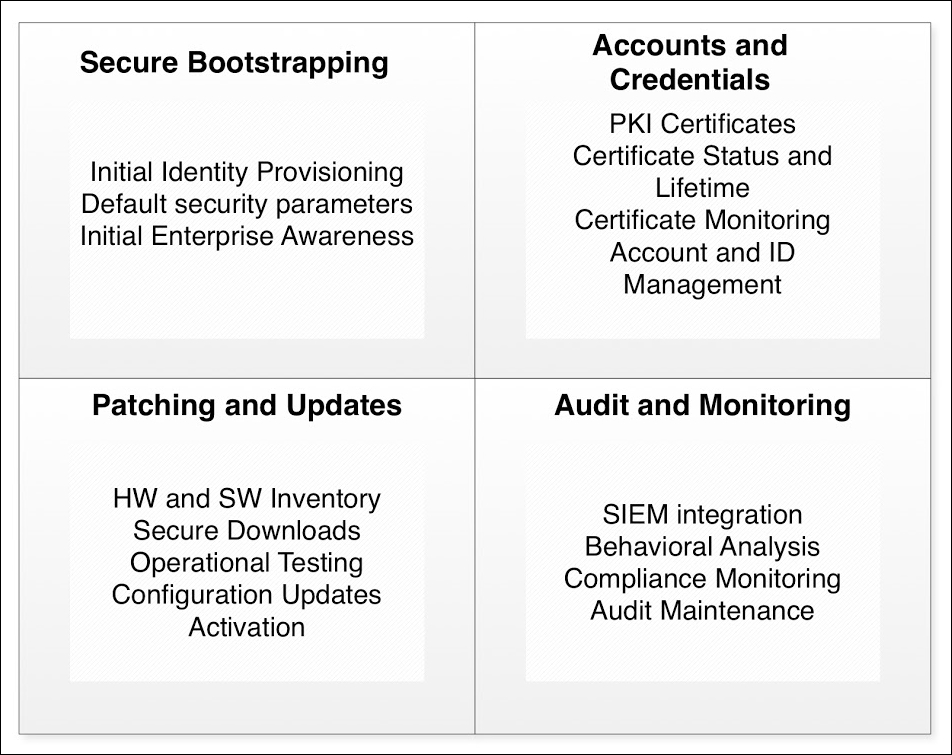Click SIEM integration item
Image resolution: width=952 pixels, height=755 pixels.
(702, 515)
